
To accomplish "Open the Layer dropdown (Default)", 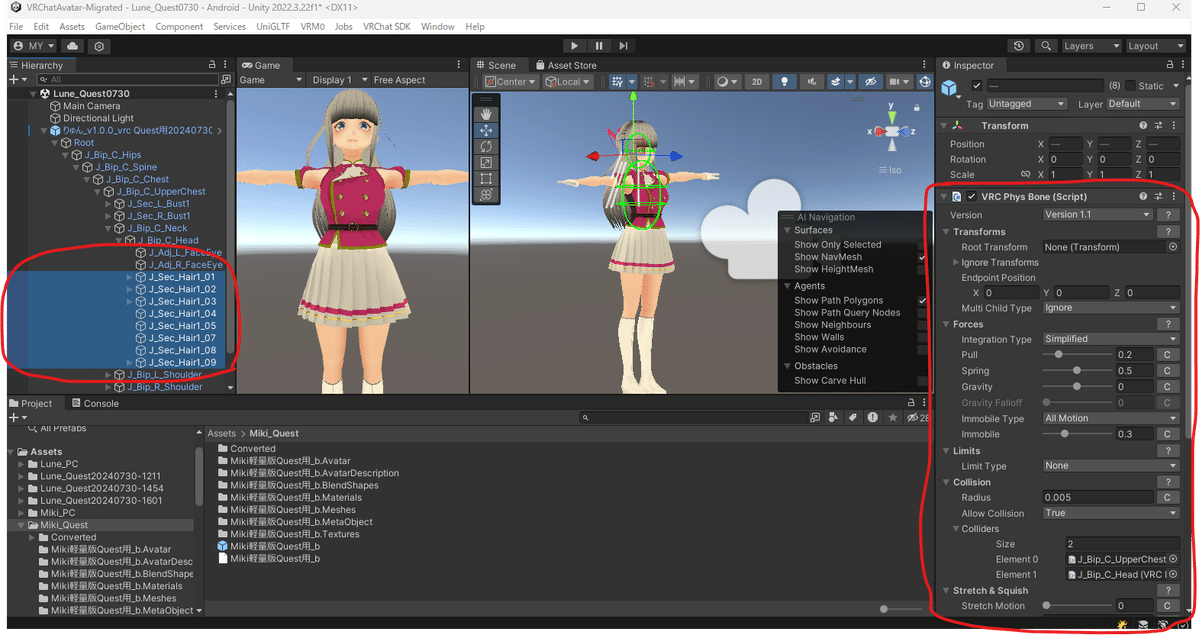I will click(1143, 104).
